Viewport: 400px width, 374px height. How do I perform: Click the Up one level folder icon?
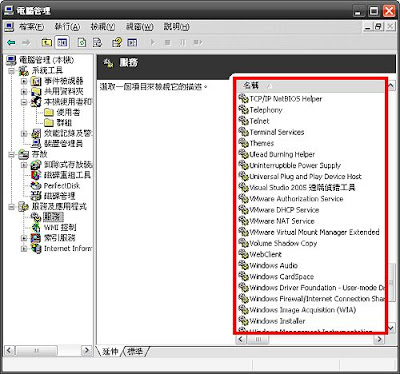(x=47, y=42)
